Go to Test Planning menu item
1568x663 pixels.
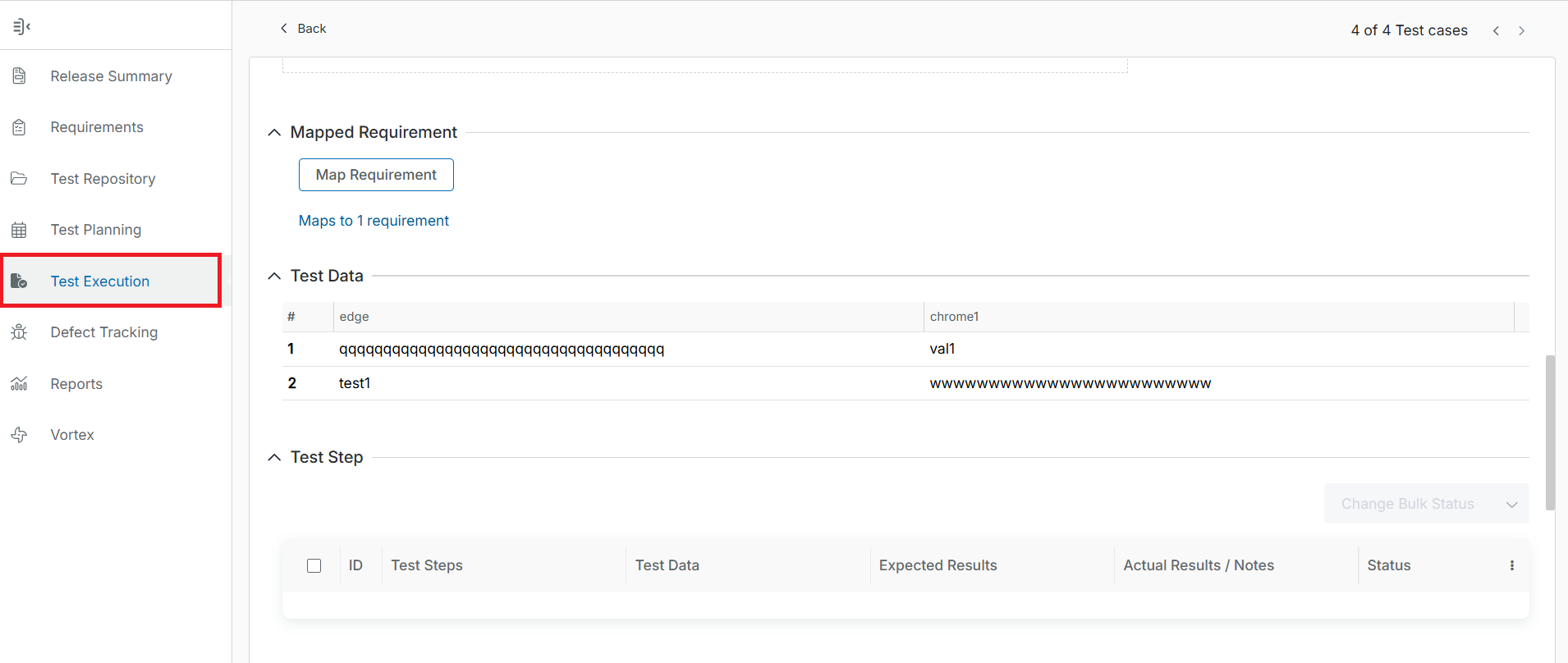(96, 230)
